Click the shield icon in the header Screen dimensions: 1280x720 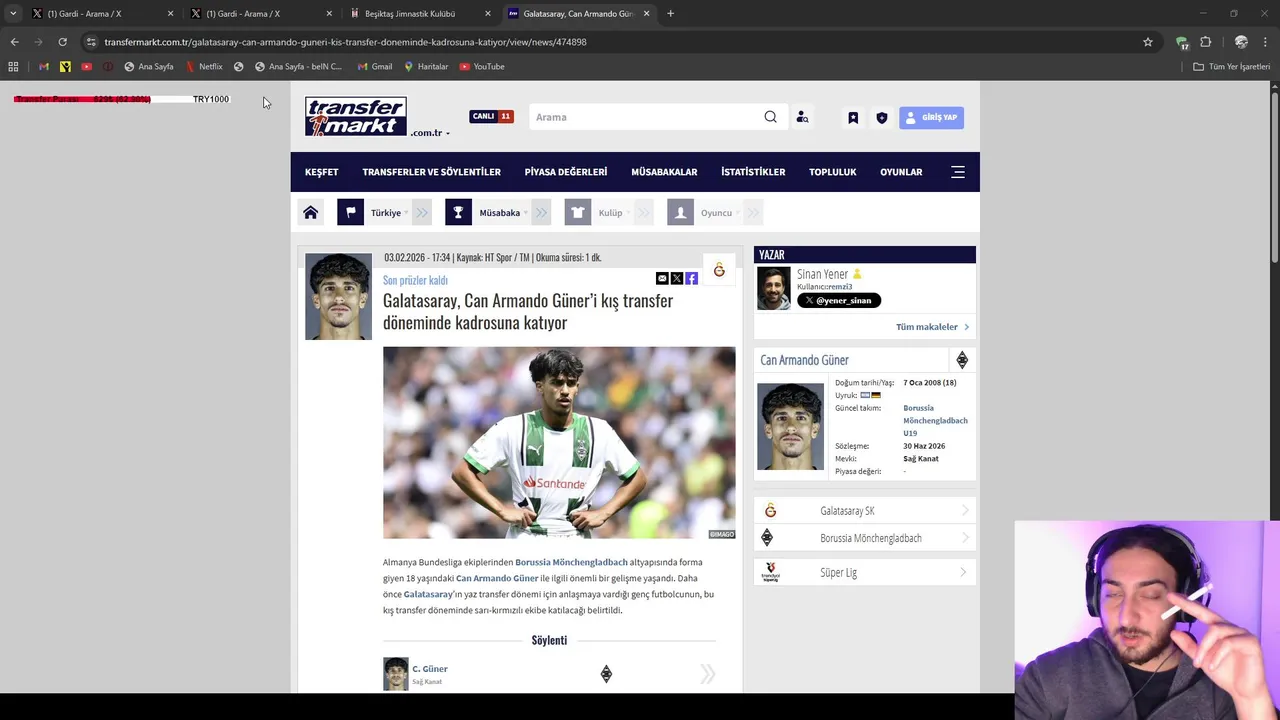tap(882, 117)
